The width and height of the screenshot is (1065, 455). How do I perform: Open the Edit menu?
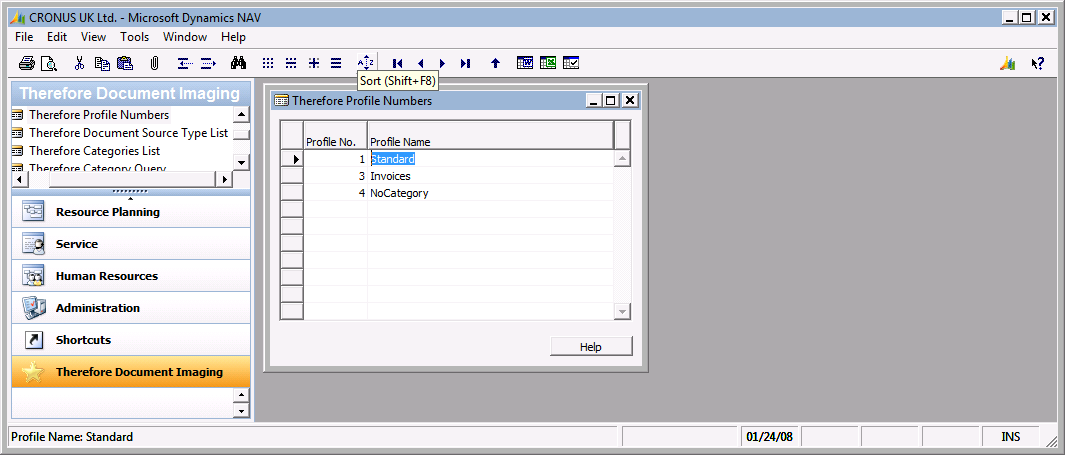tap(57, 37)
